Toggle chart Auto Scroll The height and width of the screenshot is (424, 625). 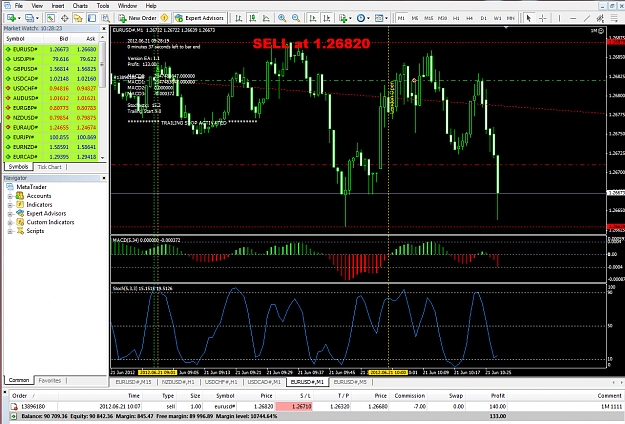click(x=313, y=18)
